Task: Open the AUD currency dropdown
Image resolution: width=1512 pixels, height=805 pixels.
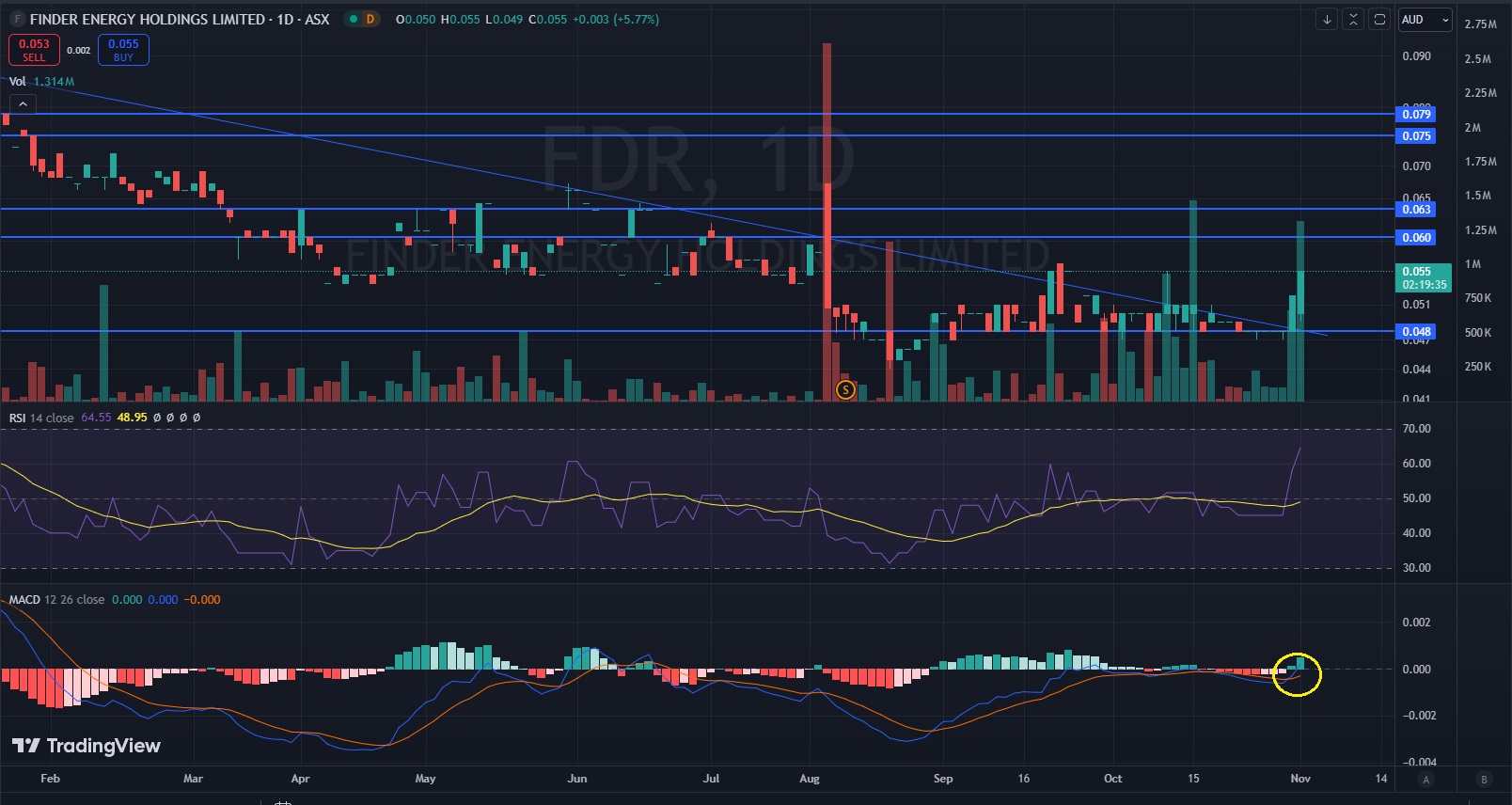Action: (x=1425, y=20)
